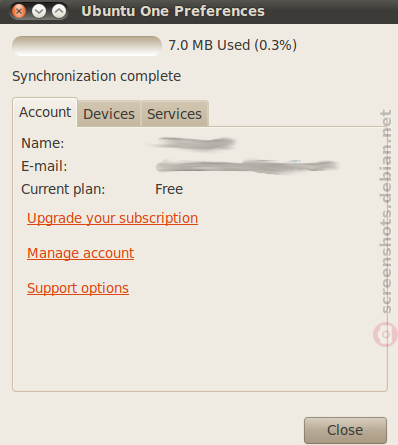Follow the Manage account link

(81, 253)
